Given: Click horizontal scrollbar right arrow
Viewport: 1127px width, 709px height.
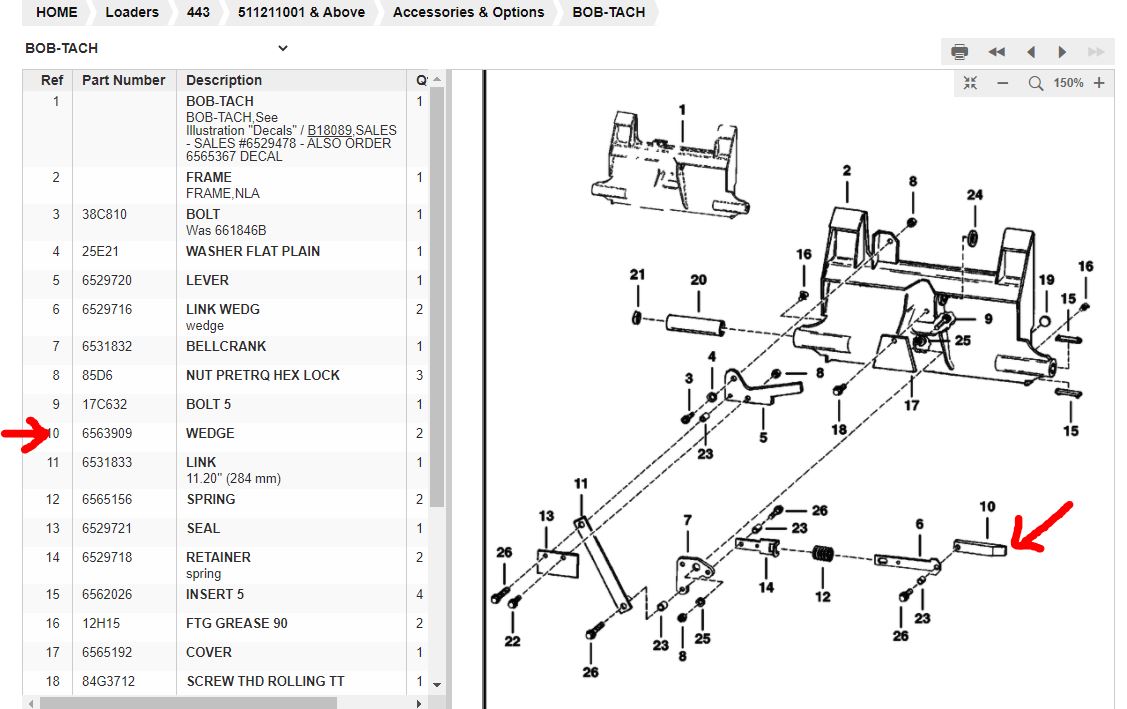Looking at the screenshot, I should (419, 703).
